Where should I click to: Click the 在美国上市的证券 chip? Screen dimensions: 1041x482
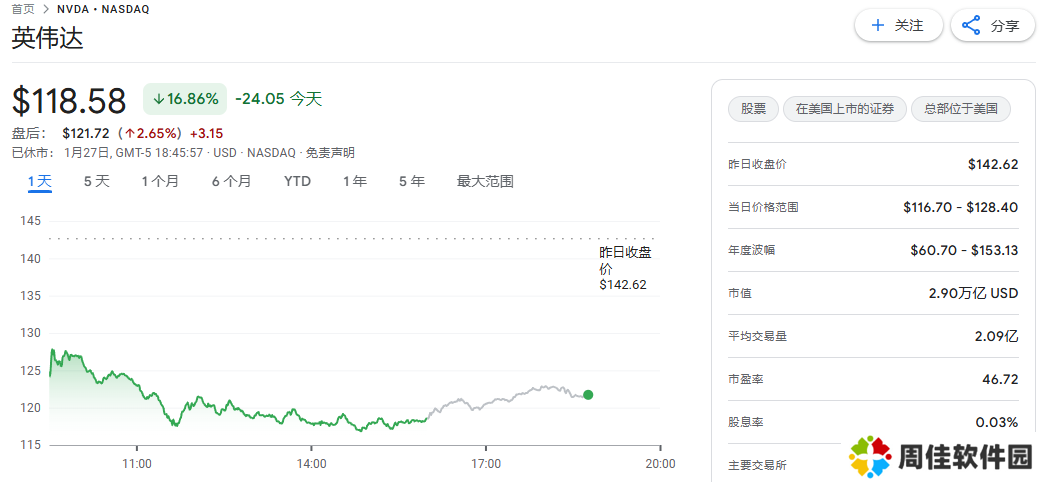[844, 109]
